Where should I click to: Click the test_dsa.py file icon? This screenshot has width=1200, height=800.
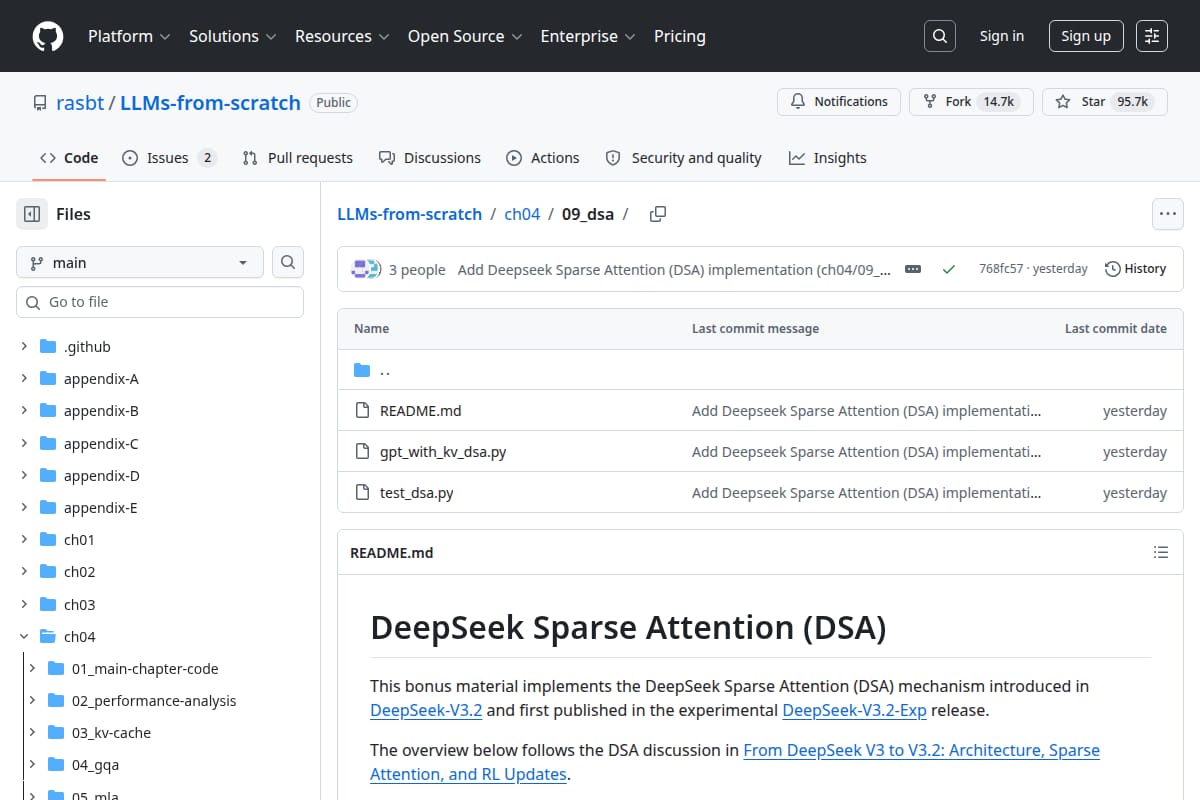(x=362, y=493)
